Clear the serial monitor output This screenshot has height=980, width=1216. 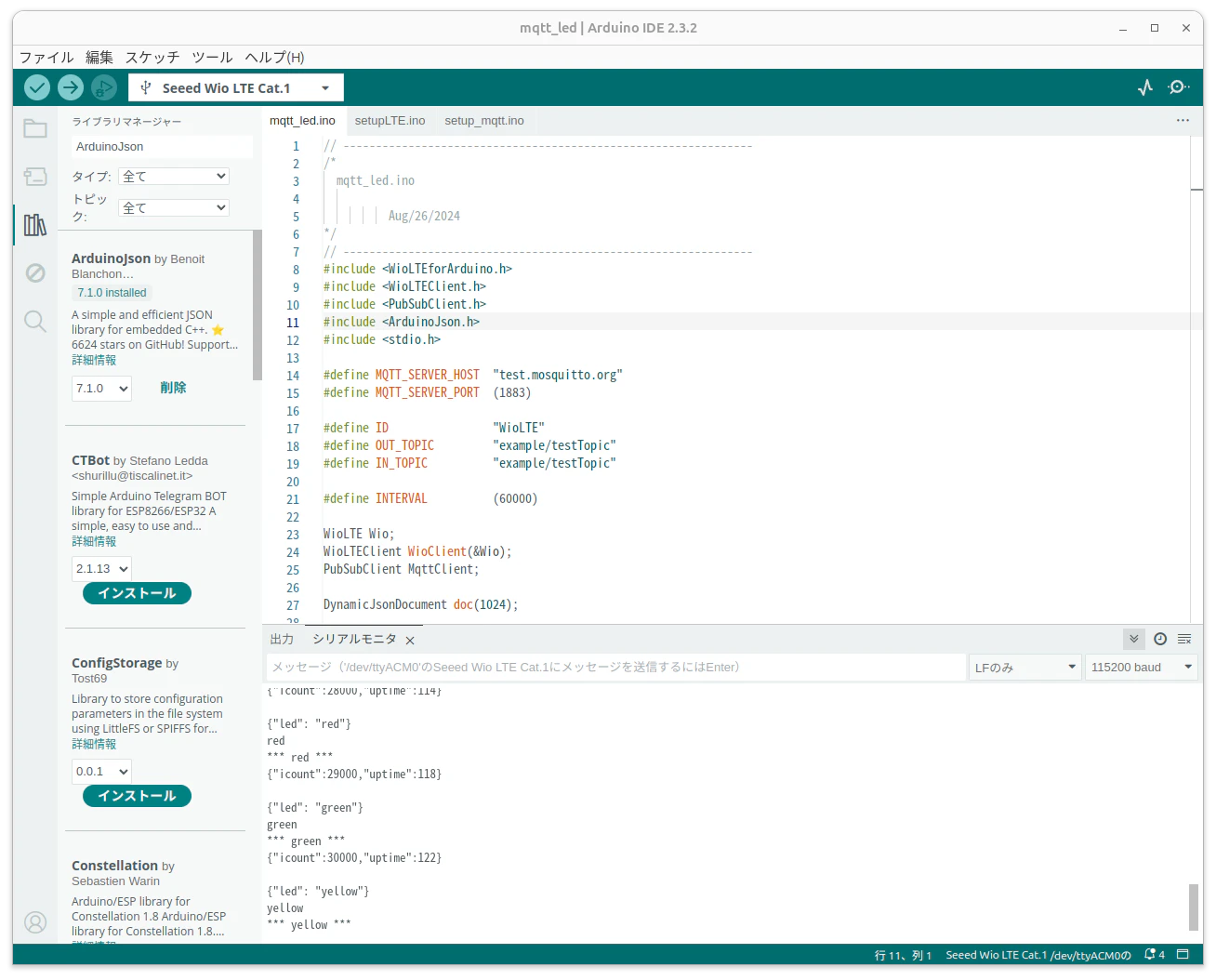[x=1184, y=639]
